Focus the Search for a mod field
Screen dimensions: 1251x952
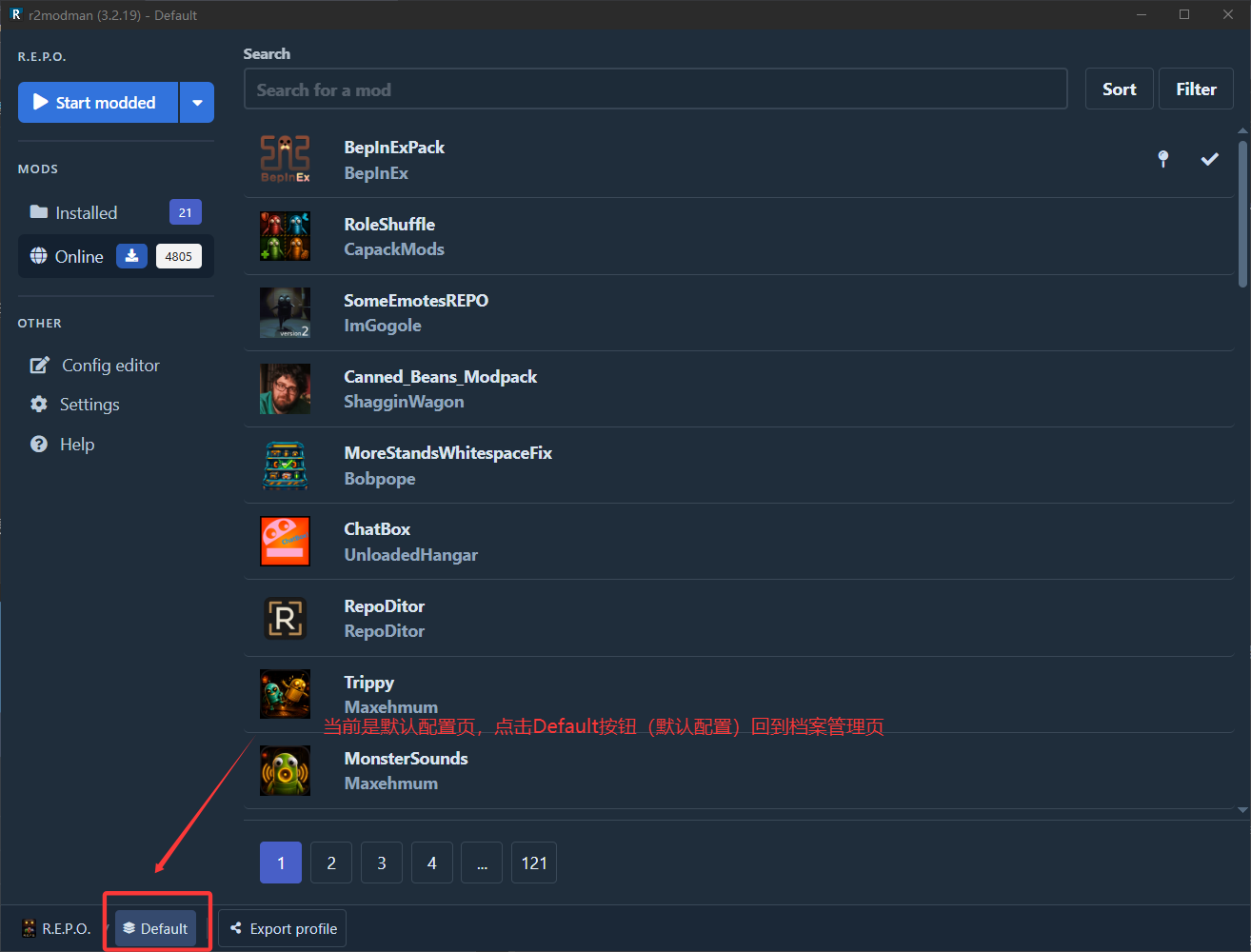[655, 89]
